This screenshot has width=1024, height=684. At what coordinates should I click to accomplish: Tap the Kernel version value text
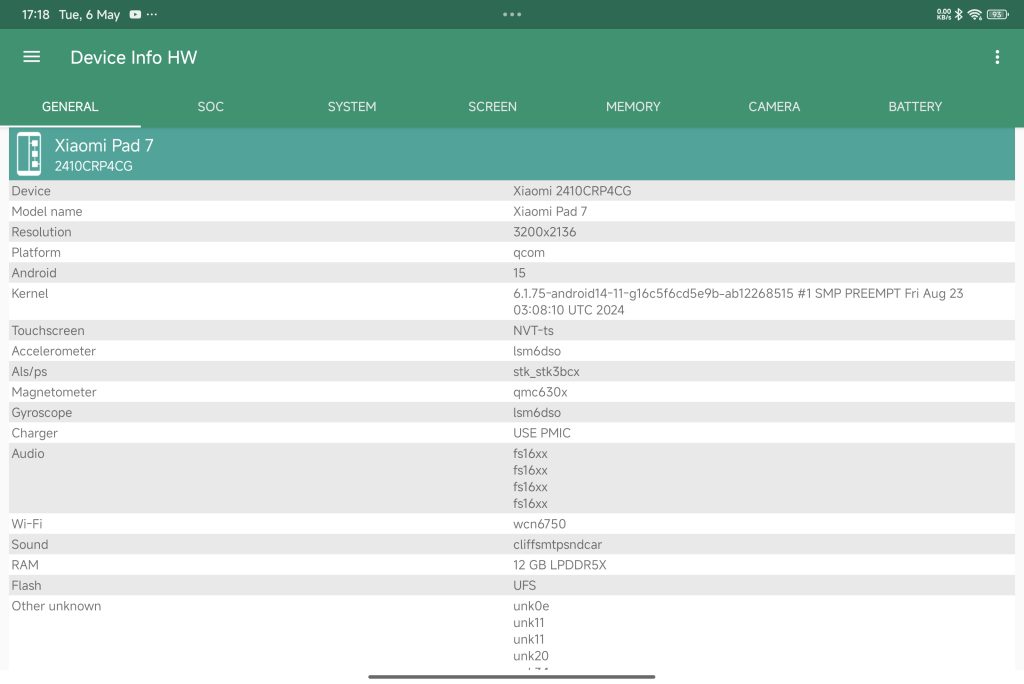click(737, 301)
